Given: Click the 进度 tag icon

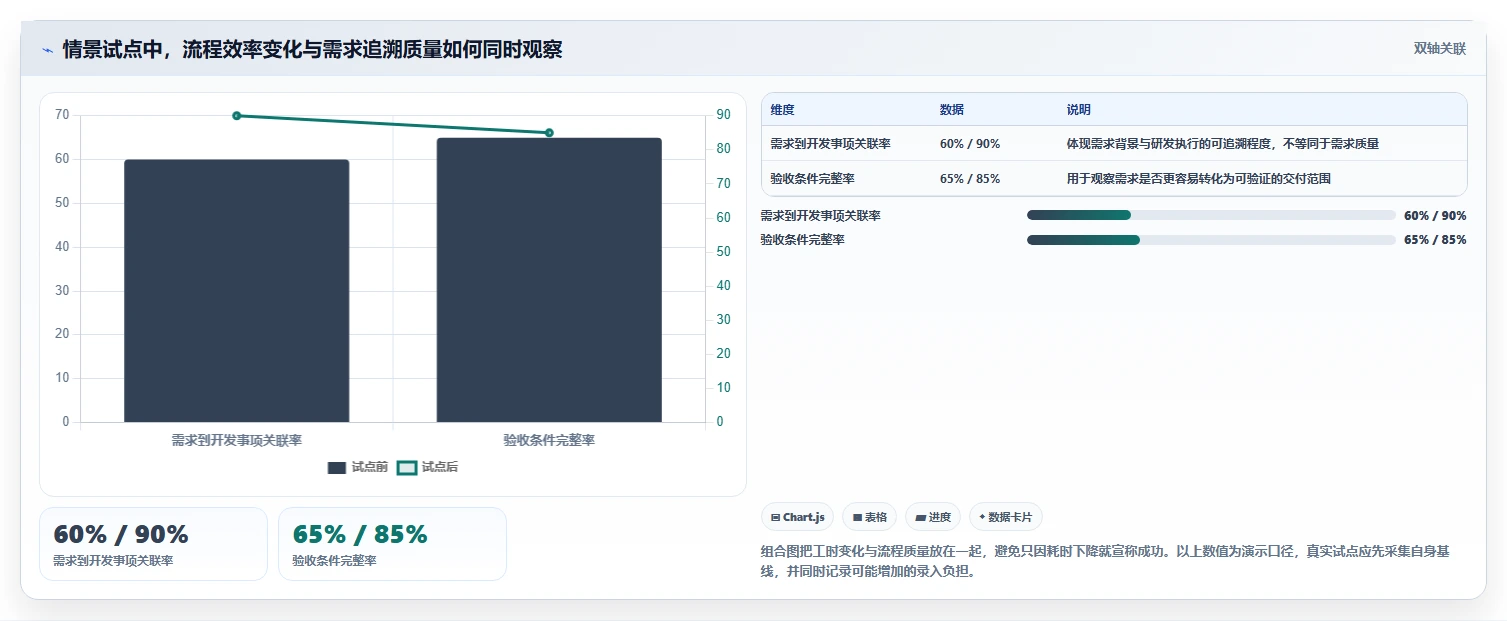Looking at the screenshot, I should pyautogui.click(x=920, y=517).
